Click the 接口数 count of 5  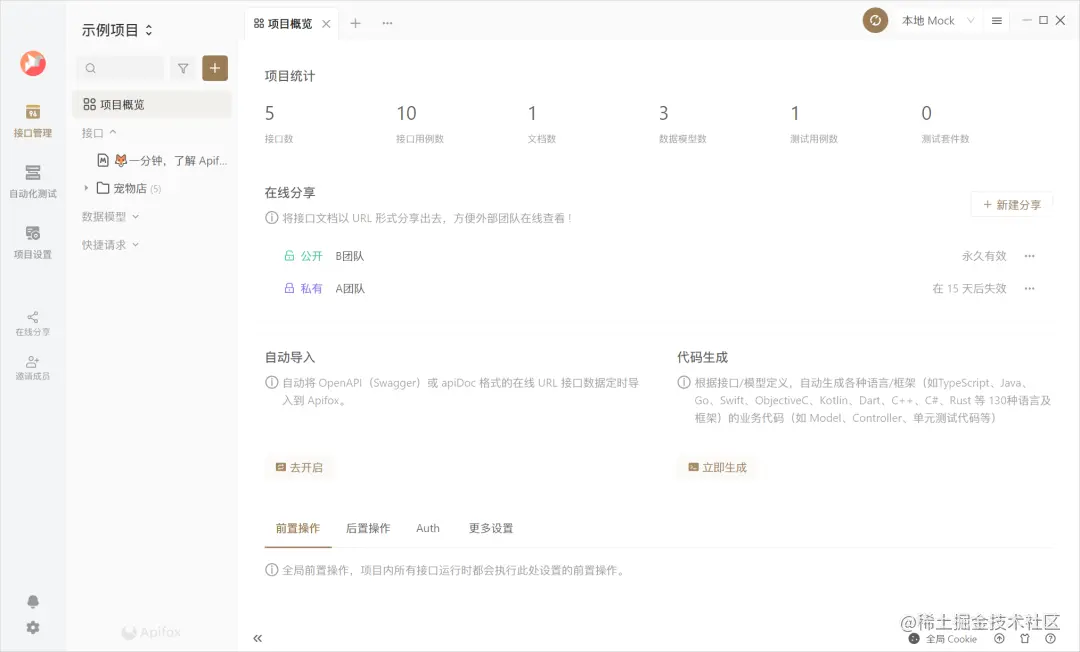(x=269, y=113)
